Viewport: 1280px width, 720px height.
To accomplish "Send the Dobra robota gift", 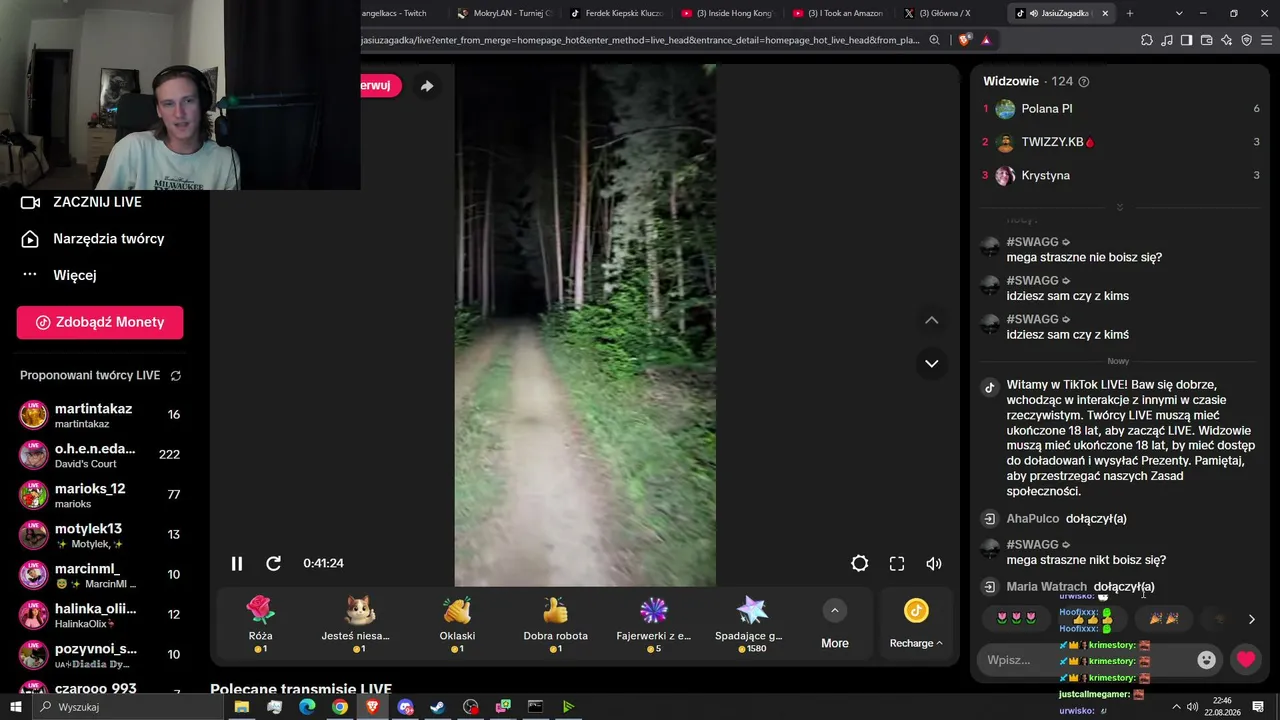I will [x=555, y=624].
